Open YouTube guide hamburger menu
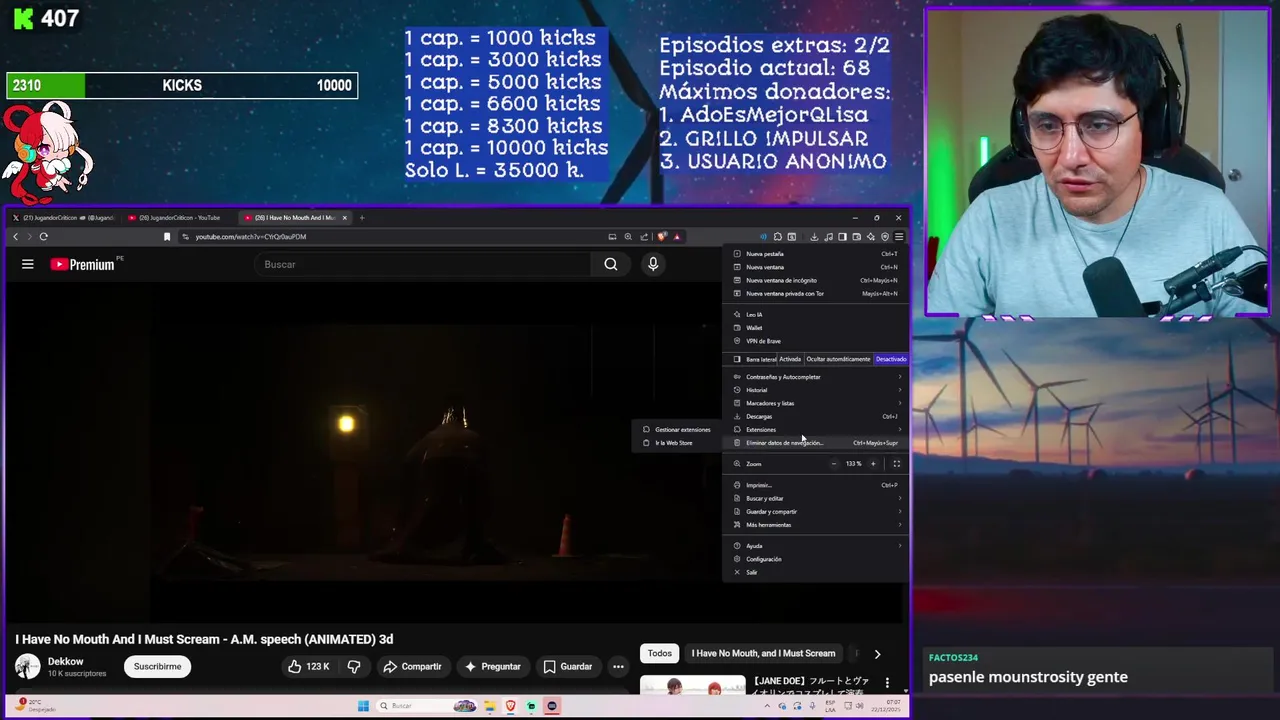Image resolution: width=1280 pixels, height=720 pixels. (28, 264)
